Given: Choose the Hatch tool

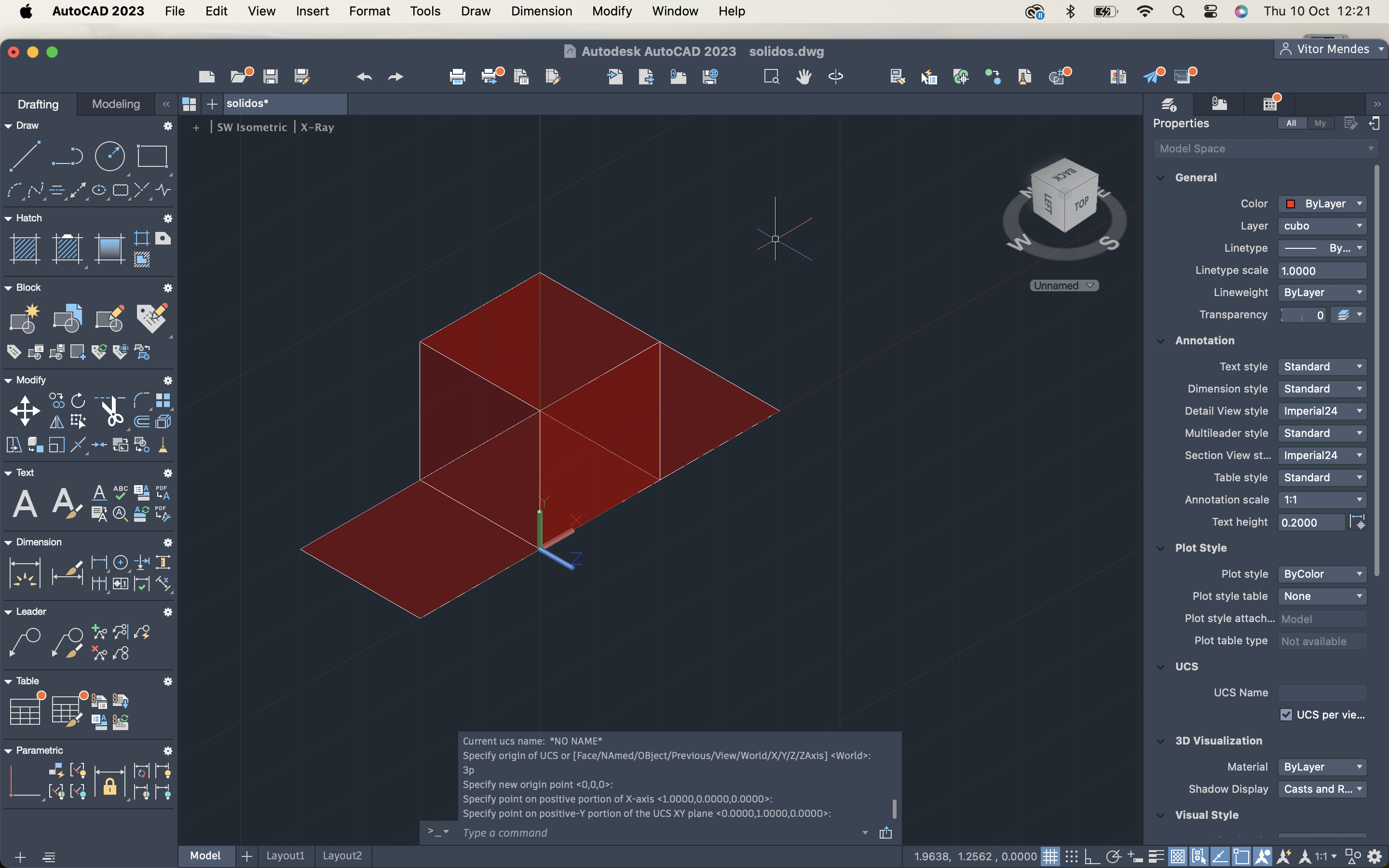Looking at the screenshot, I should pos(25,248).
